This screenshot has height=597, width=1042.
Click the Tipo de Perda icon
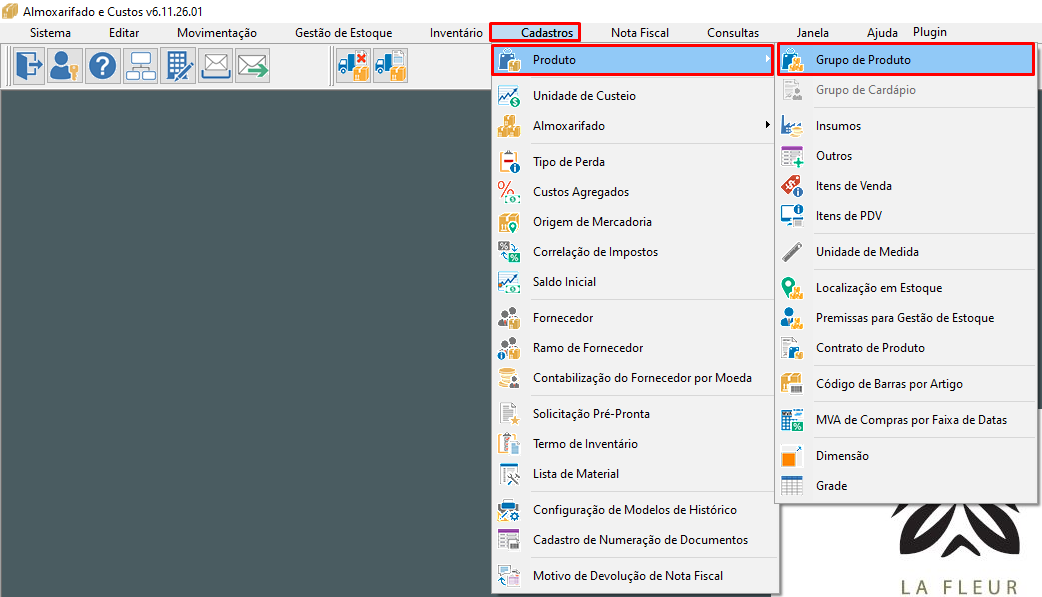pyautogui.click(x=509, y=162)
